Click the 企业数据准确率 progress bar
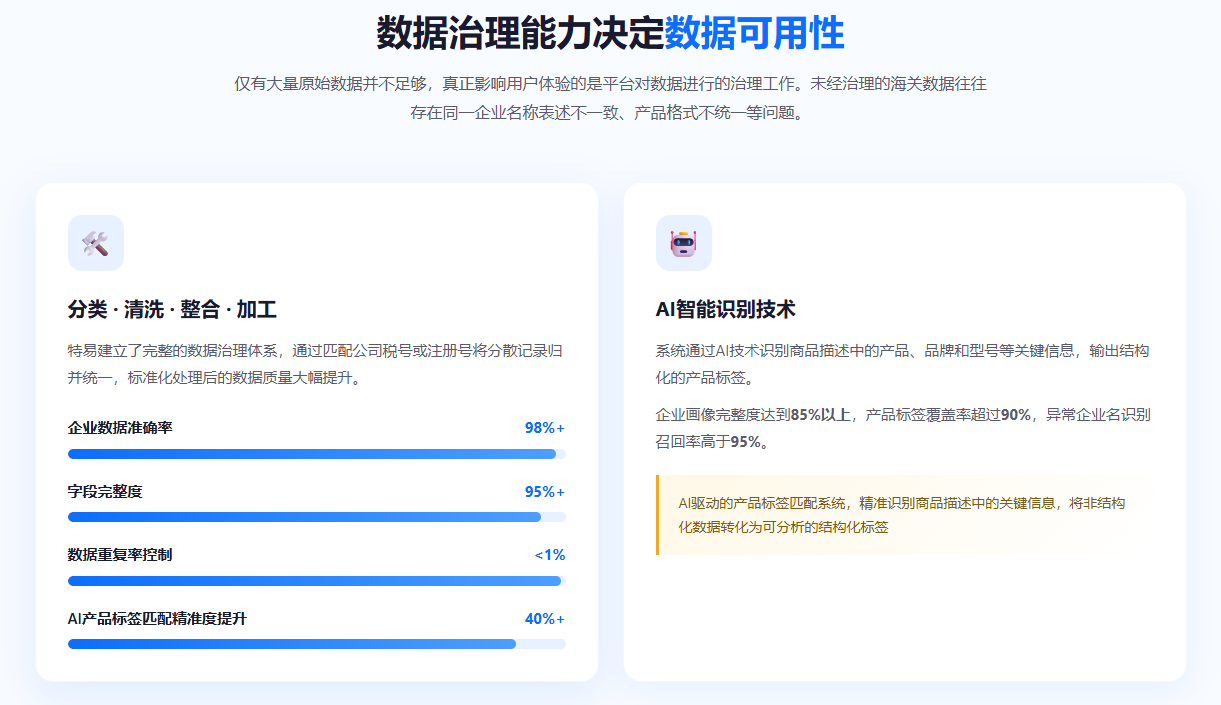1221x705 pixels. 317,454
